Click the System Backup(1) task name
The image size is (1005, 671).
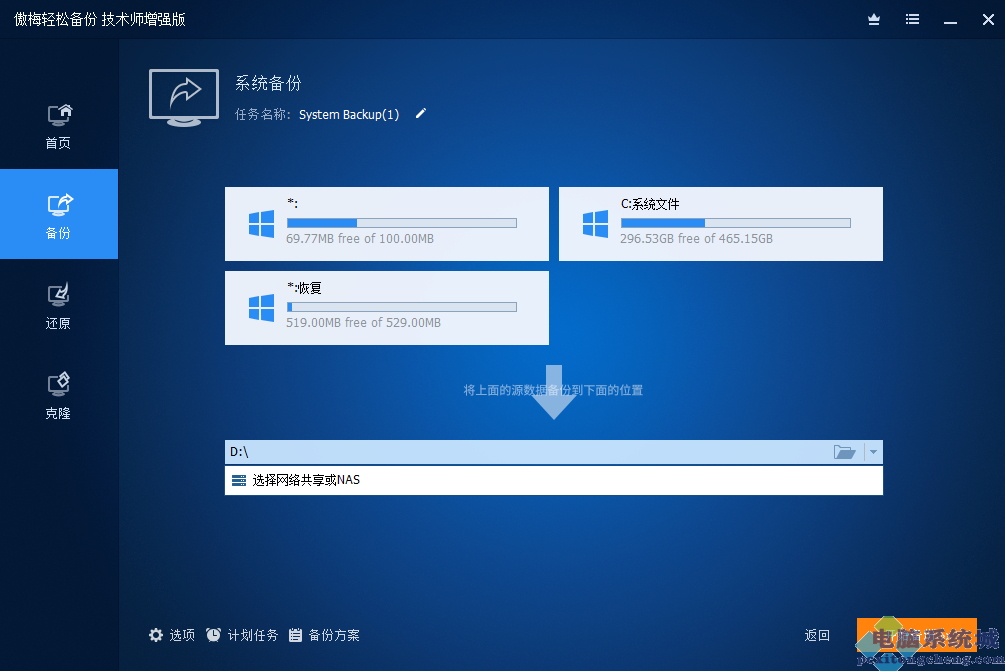[x=349, y=114]
